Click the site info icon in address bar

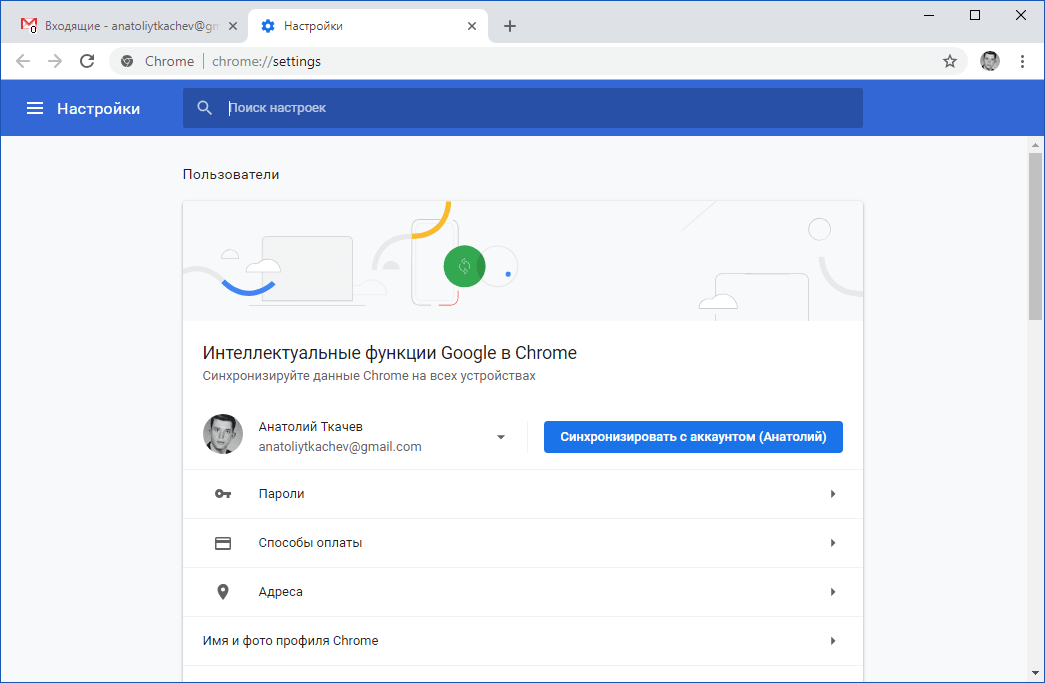click(x=126, y=61)
